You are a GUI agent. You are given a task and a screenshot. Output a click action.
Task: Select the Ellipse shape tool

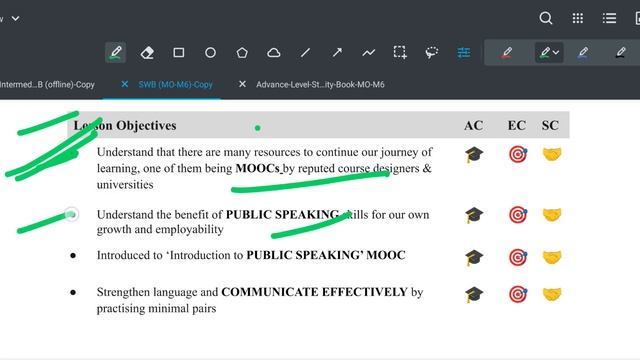tap(210, 53)
